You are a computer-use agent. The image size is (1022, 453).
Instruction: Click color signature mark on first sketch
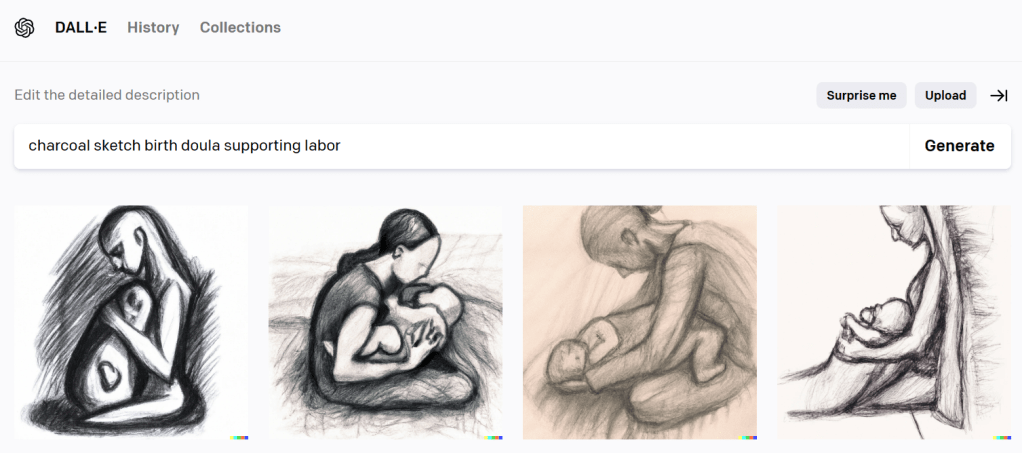[239, 437]
